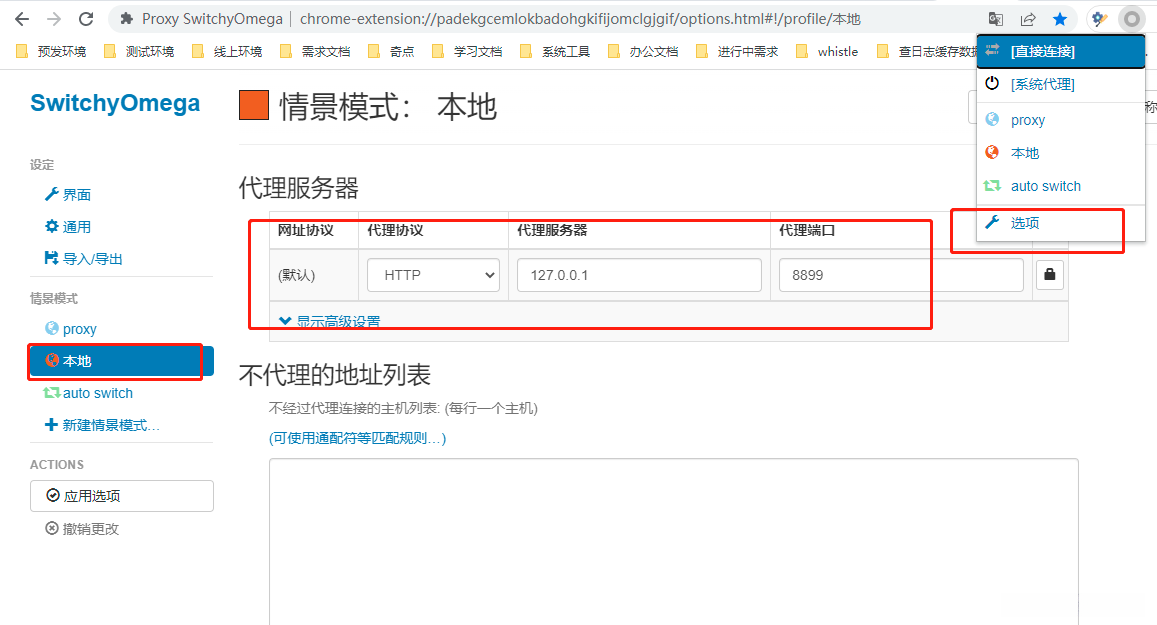The width and height of the screenshot is (1157, 625).
Task: Open the 需求文档 bookmark folder
Action: pyautogui.click(x=315, y=51)
